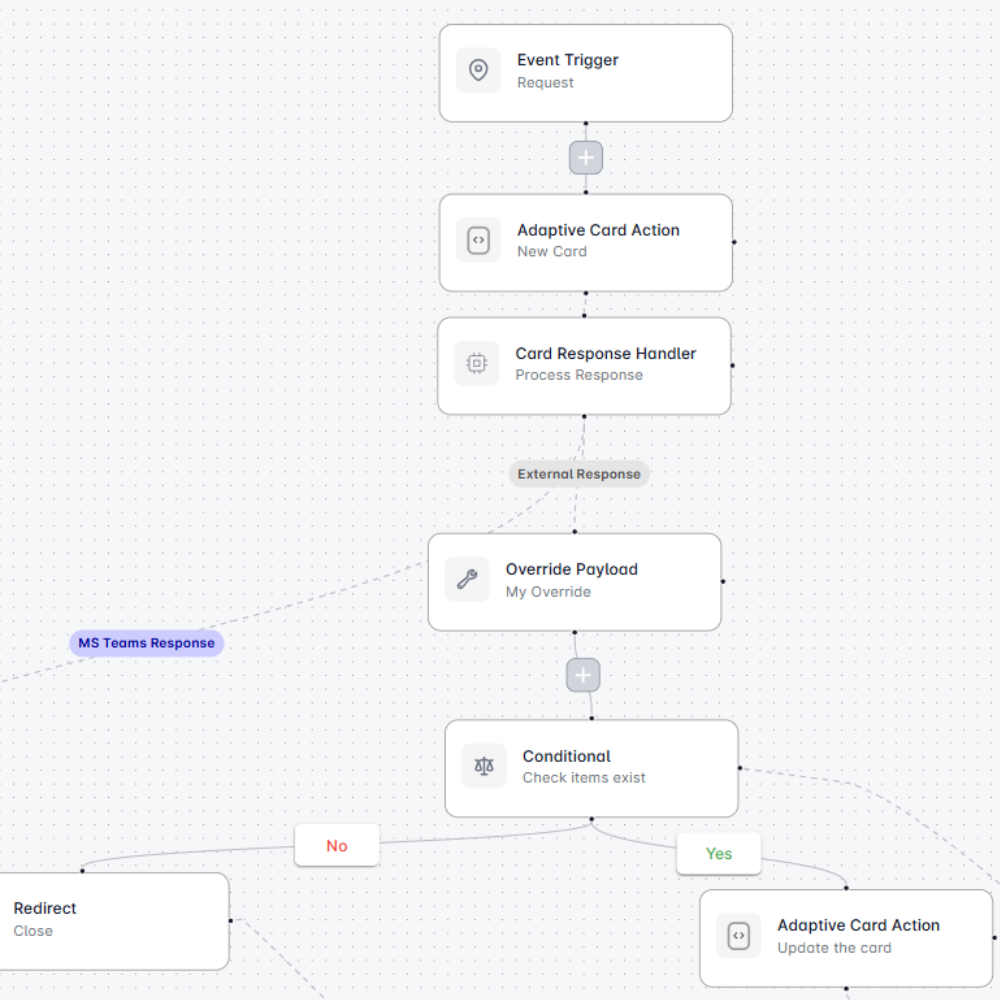This screenshot has width=1000, height=1000.
Task: Select the Adaptive Card Action New Card title
Action: point(598,230)
